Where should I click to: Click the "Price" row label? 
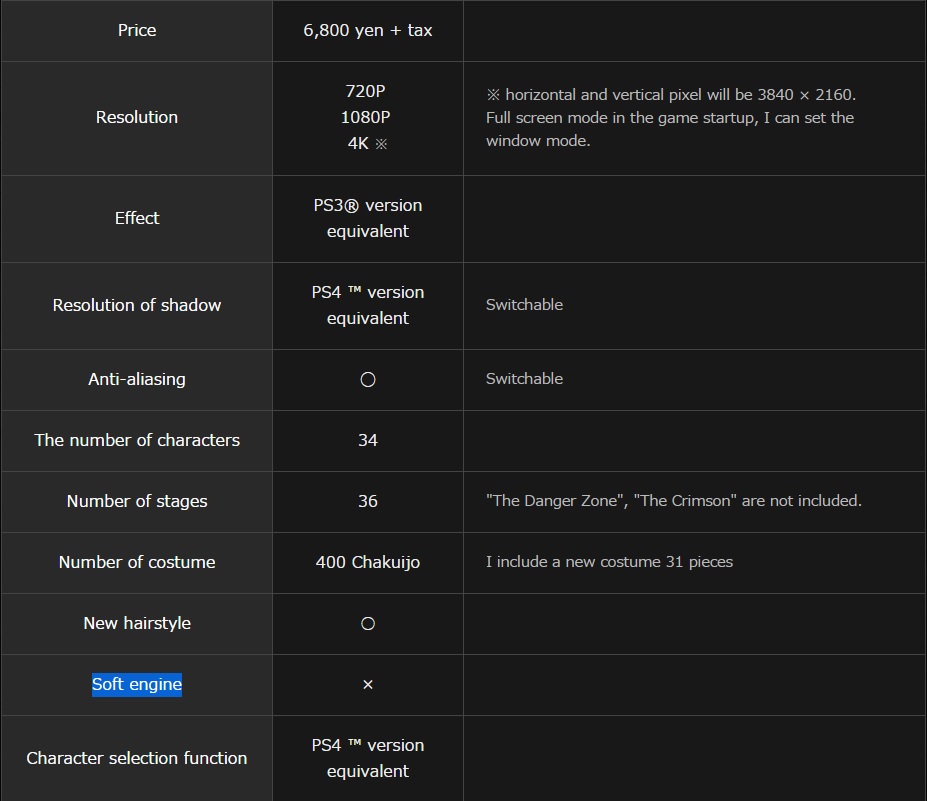click(137, 31)
